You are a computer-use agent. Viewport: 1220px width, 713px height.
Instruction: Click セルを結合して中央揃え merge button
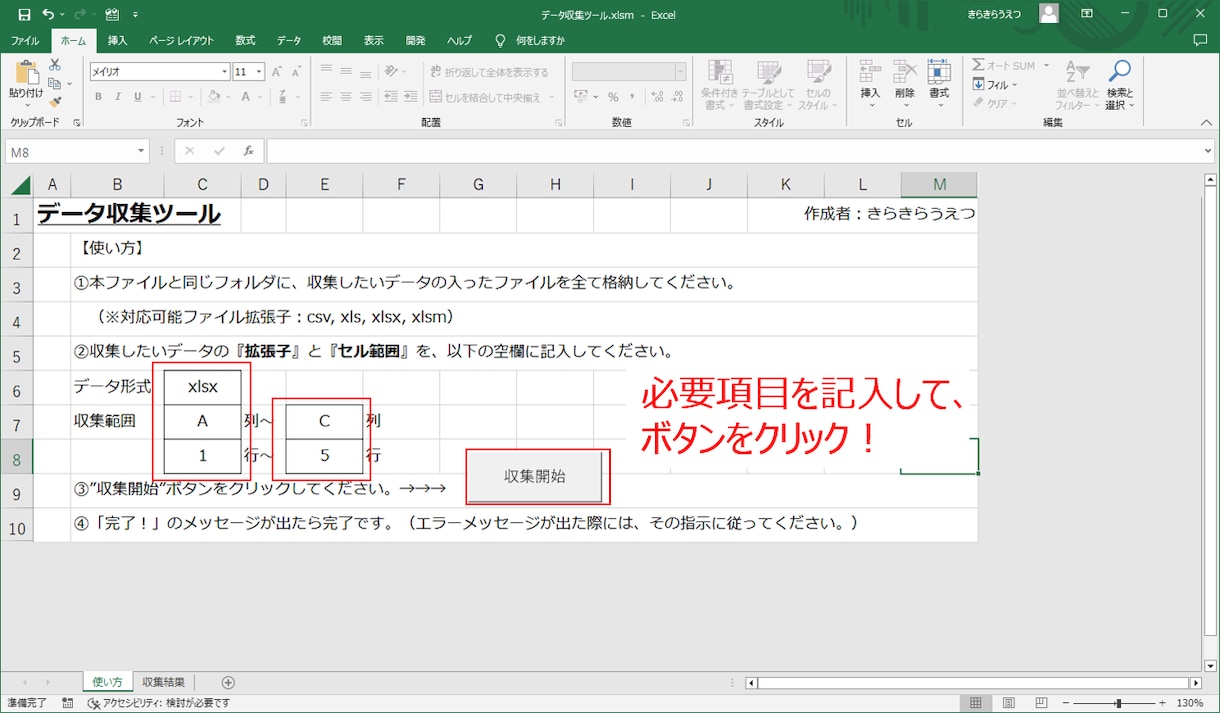(486, 97)
